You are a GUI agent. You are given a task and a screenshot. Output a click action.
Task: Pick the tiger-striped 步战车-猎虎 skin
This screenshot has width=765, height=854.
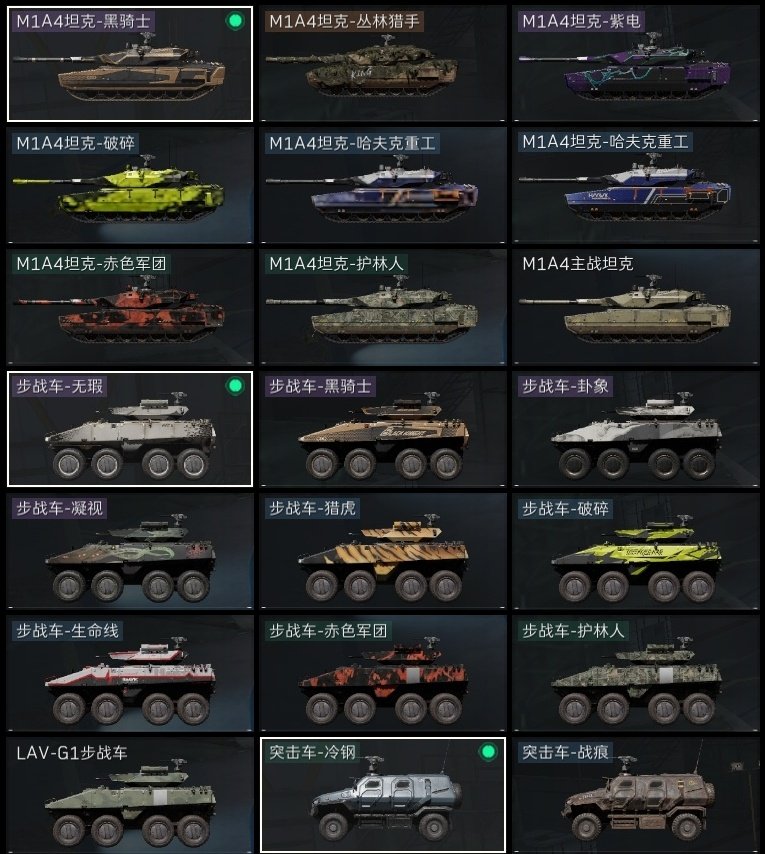tap(383, 551)
